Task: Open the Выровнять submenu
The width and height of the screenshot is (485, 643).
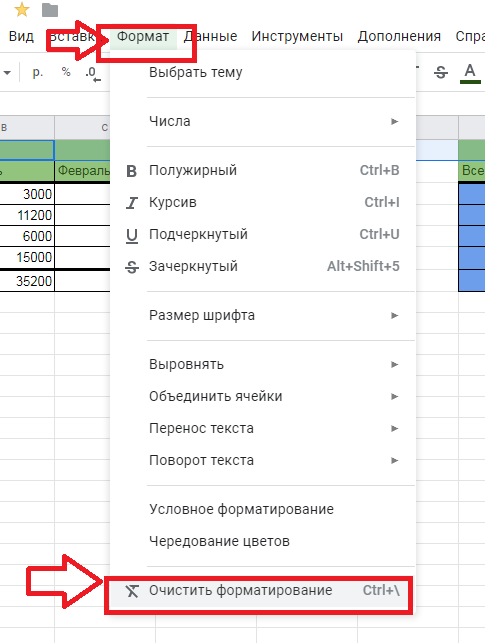Action: pos(262,364)
